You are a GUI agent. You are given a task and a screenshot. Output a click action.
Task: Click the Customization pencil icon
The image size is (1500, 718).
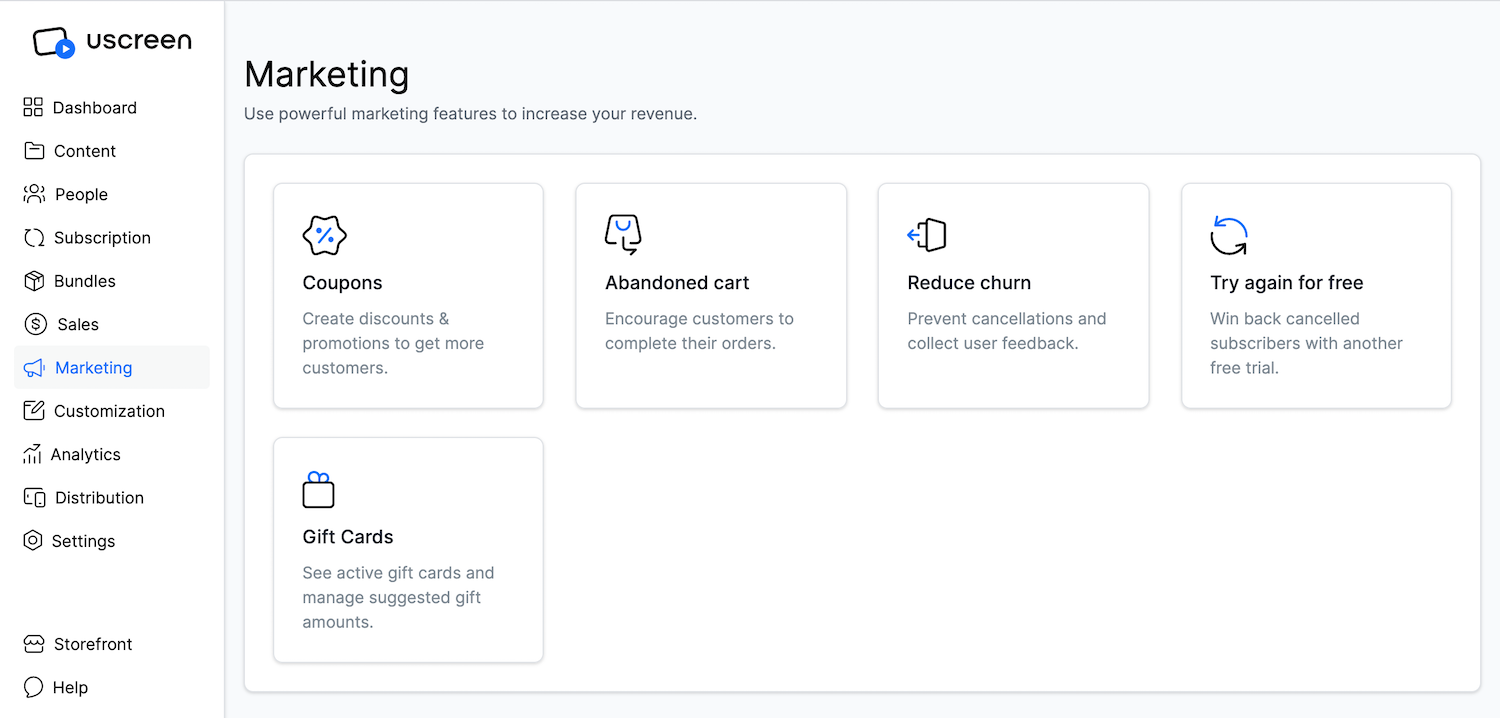click(34, 411)
